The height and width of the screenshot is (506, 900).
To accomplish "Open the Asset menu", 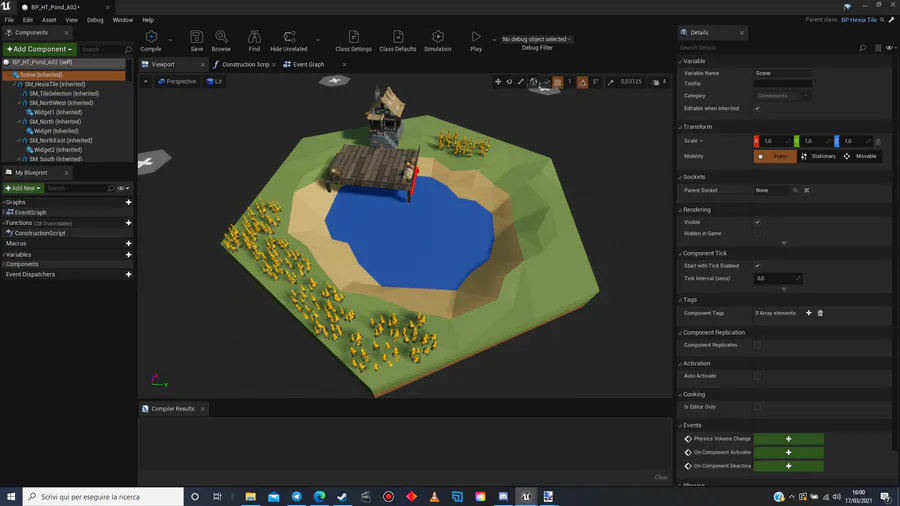I will (49, 20).
